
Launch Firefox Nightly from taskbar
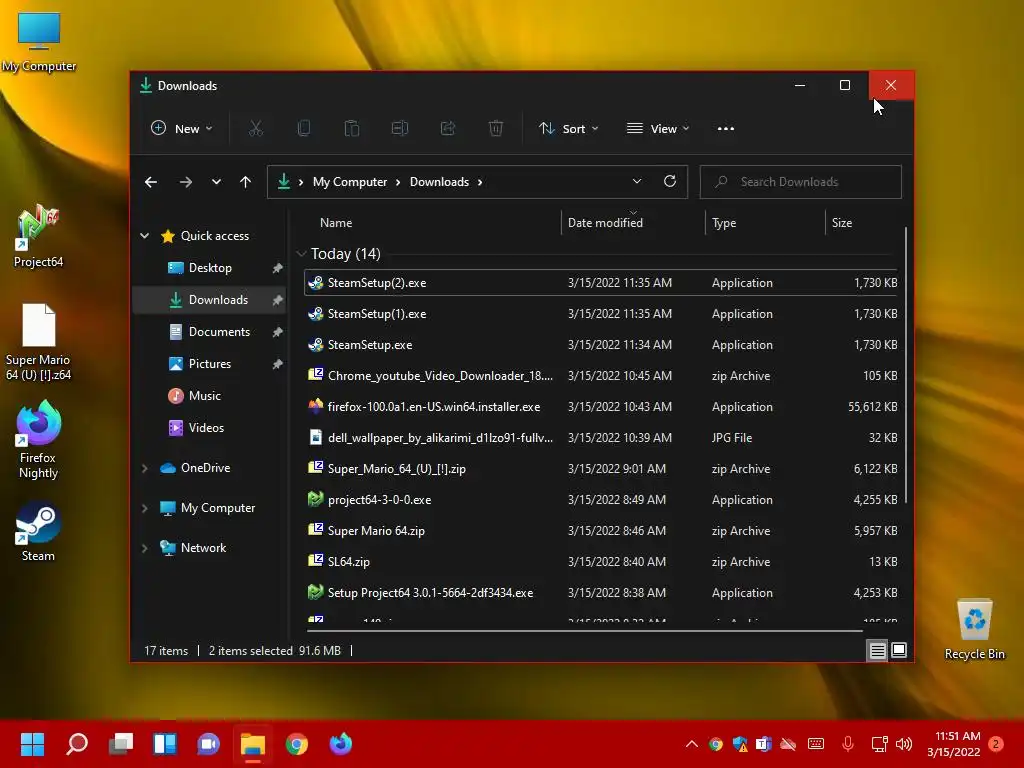[340, 744]
